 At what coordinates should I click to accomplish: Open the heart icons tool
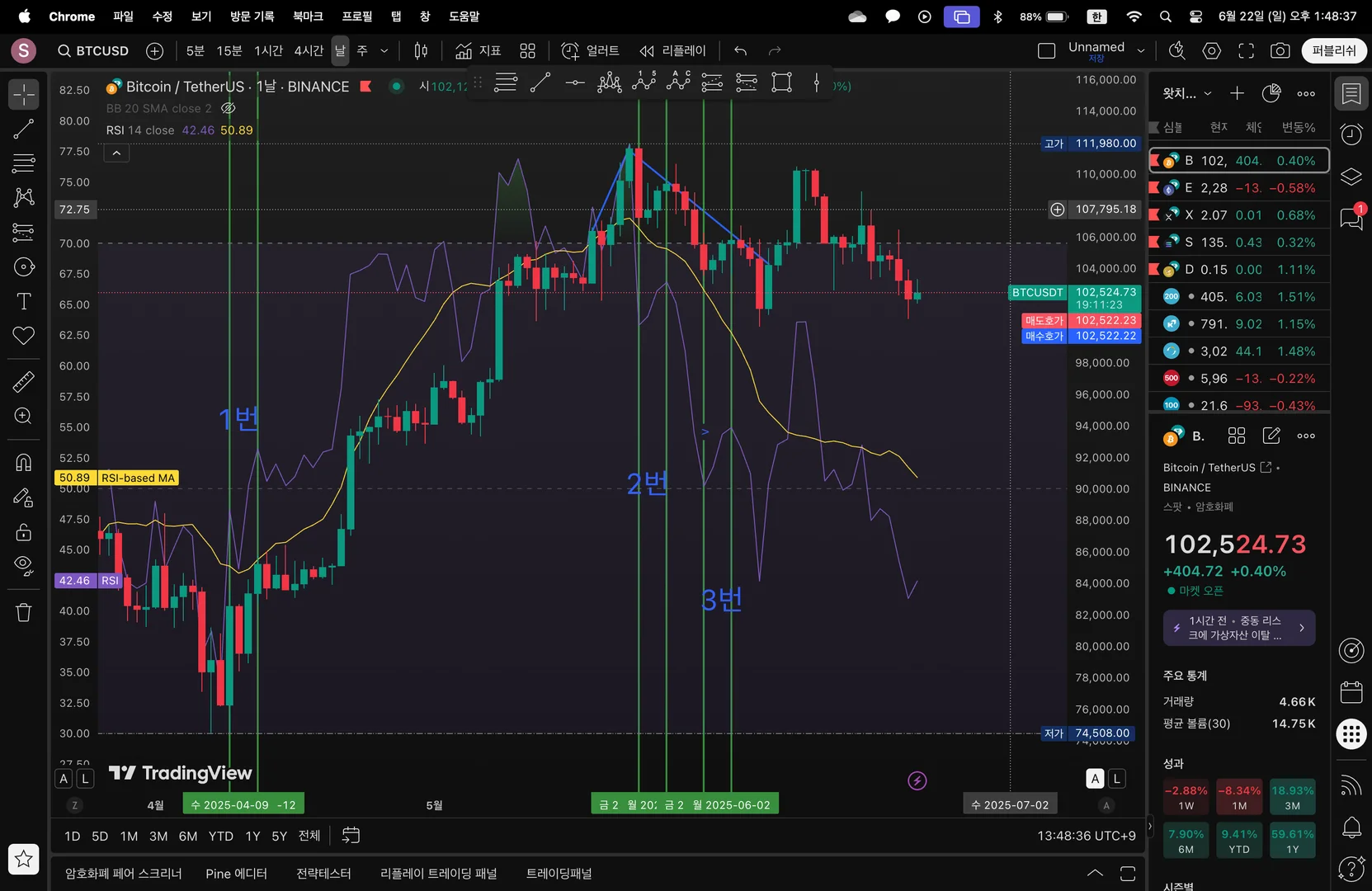tap(24, 335)
